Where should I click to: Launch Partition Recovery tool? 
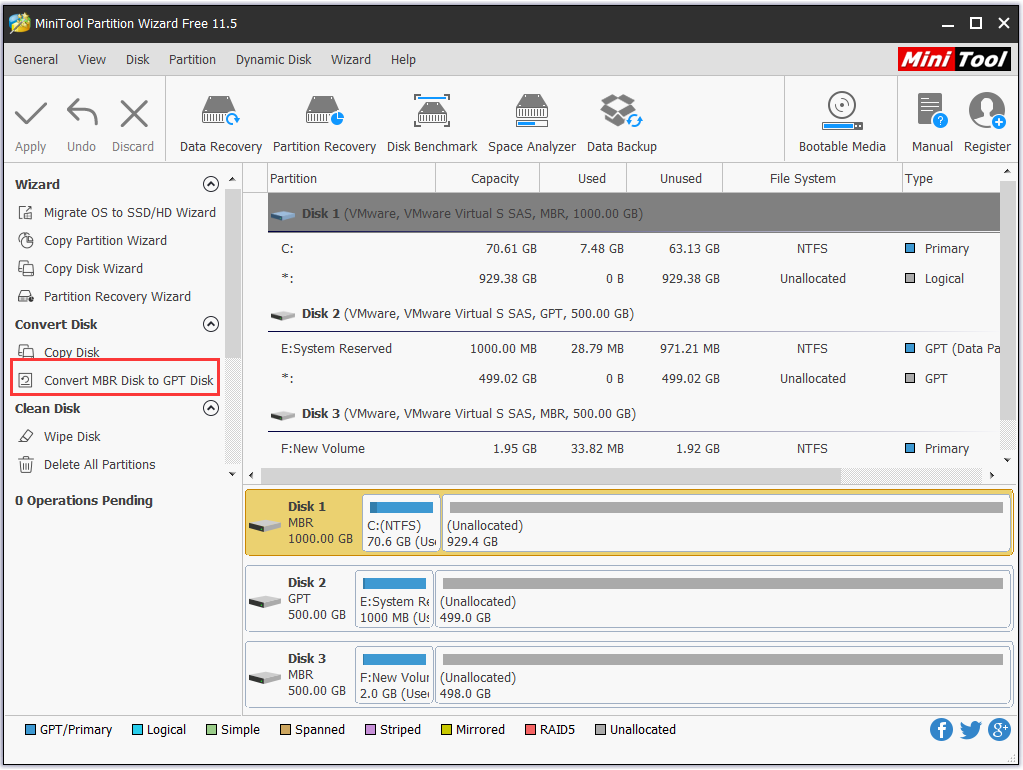tap(324, 124)
